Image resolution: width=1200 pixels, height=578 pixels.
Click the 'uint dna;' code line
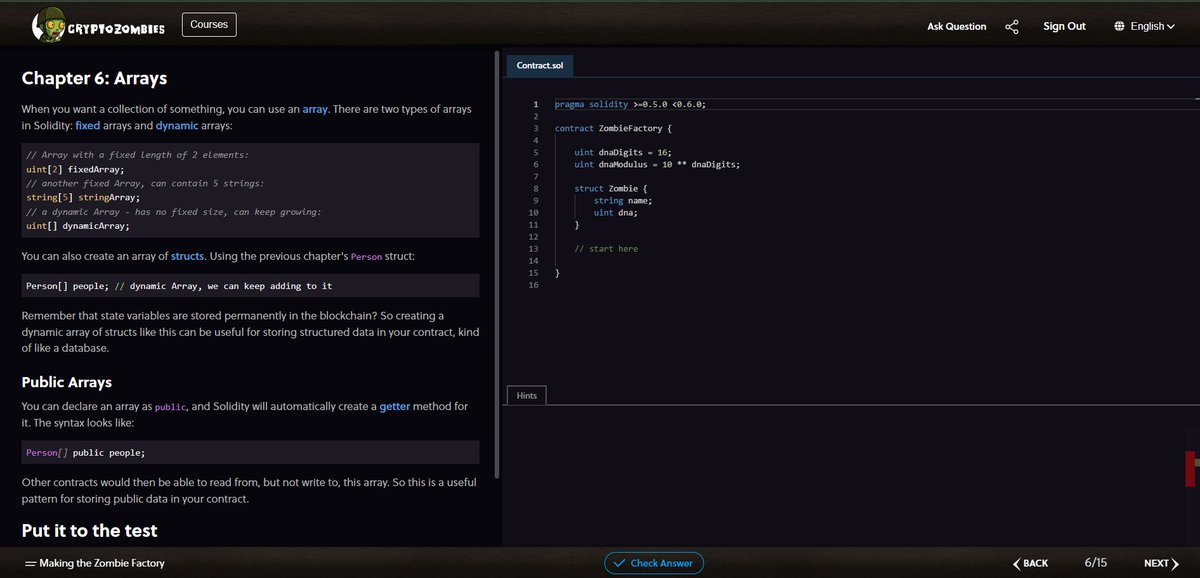(615, 212)
